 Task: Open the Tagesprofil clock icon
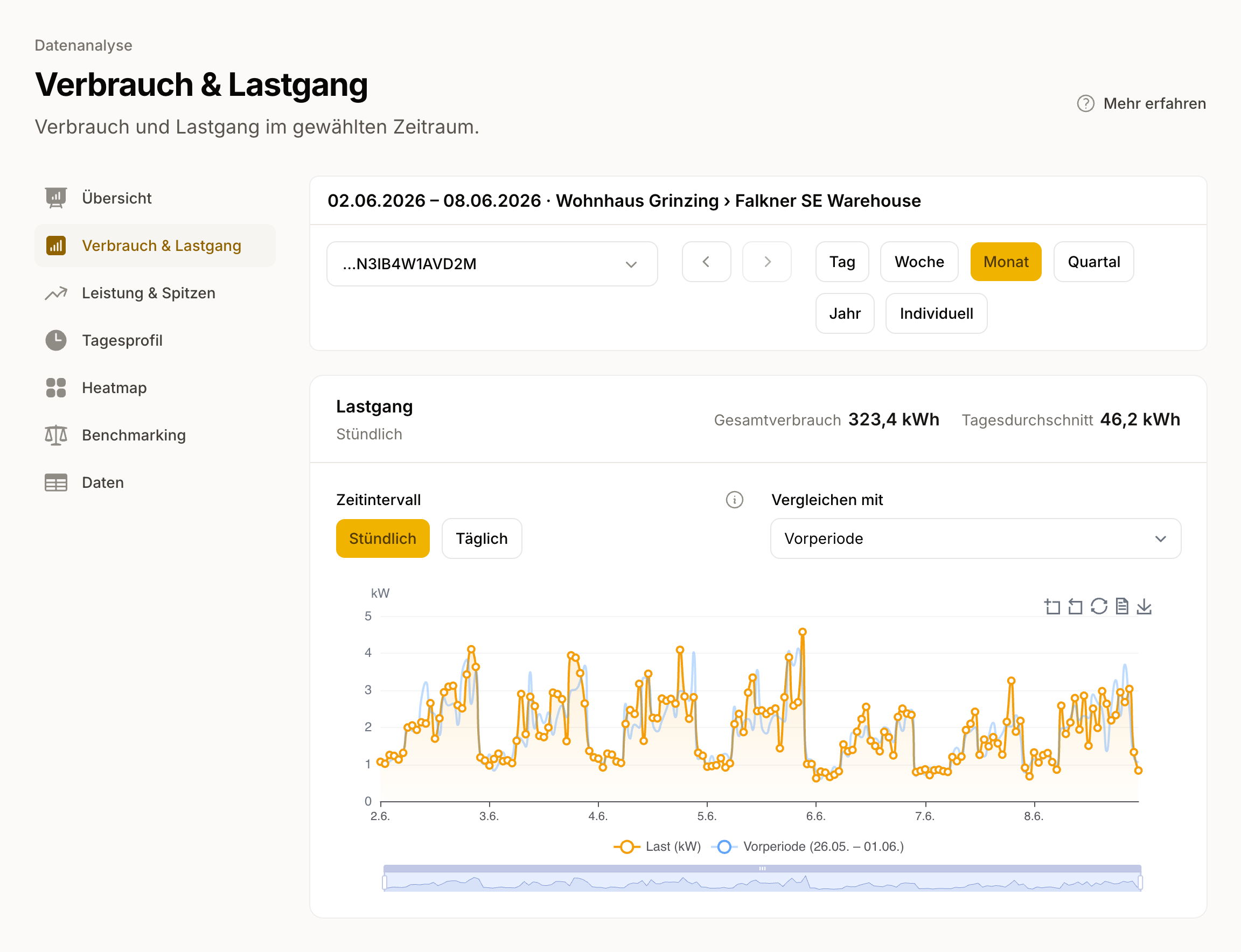click(55, 340)
